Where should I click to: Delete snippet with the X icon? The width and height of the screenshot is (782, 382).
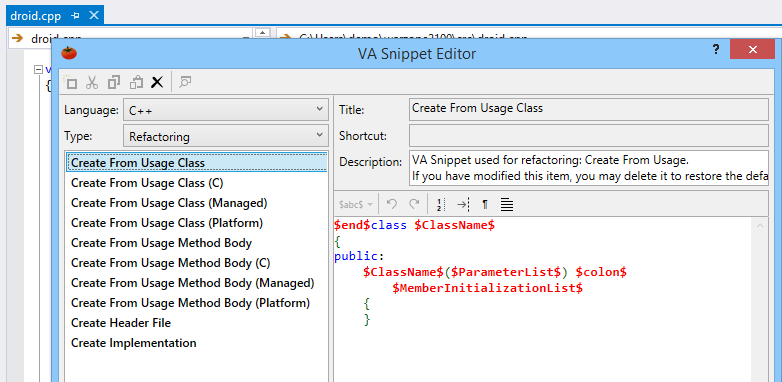coord(157,82)
